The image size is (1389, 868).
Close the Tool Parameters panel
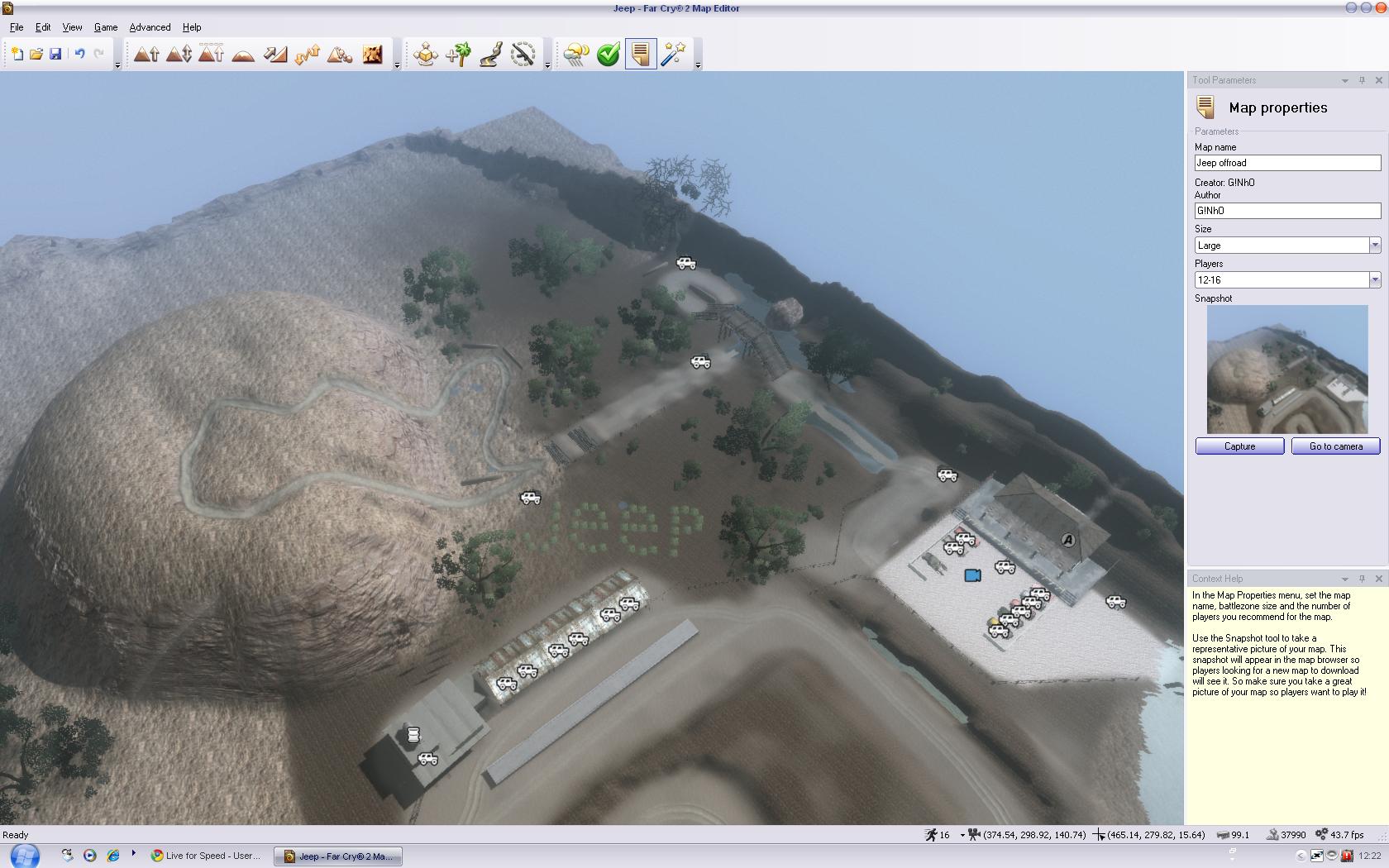(x=1378, y=80)
